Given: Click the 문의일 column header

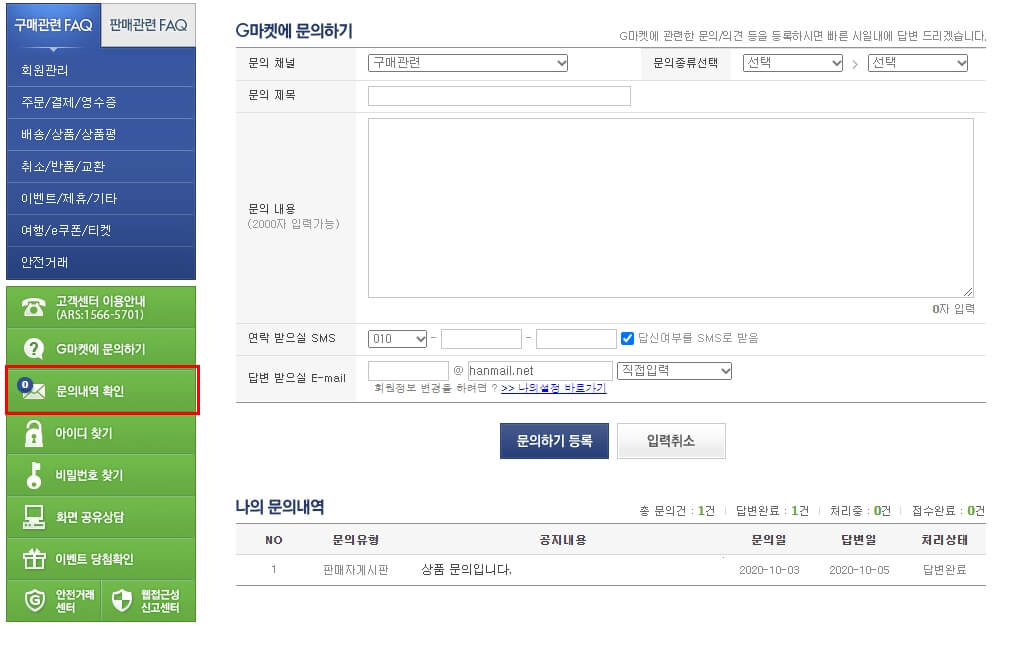Looking at the screenshot, I should (x=769, y=540).
